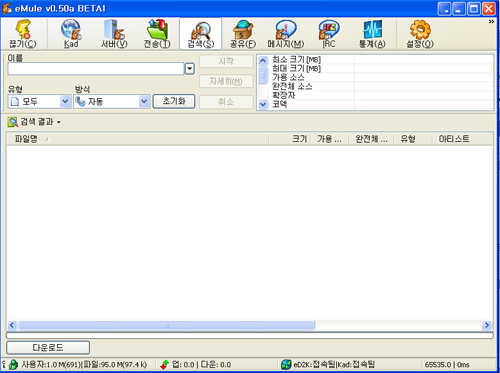Click the eMule title bar app icon
The height and width of the screenshot is (373, 500).
click(7, 8)
